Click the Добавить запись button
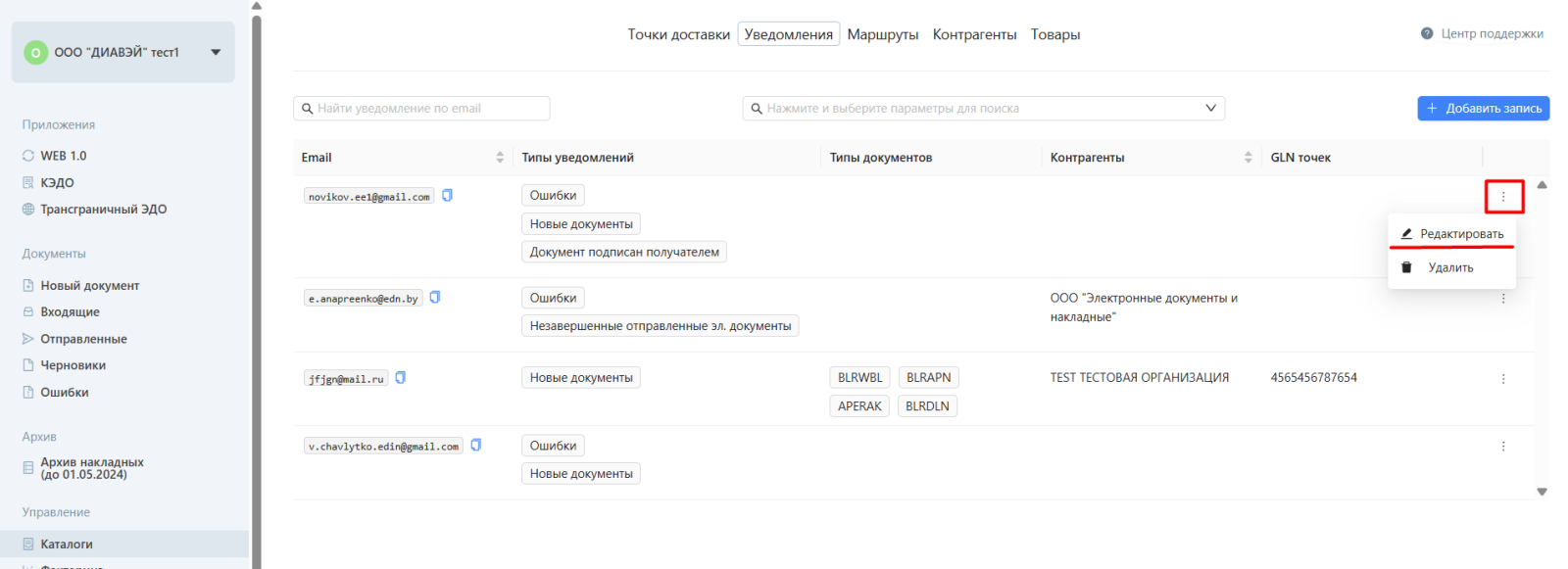This screenshot has width=1568, height=569. (1483, 109)
